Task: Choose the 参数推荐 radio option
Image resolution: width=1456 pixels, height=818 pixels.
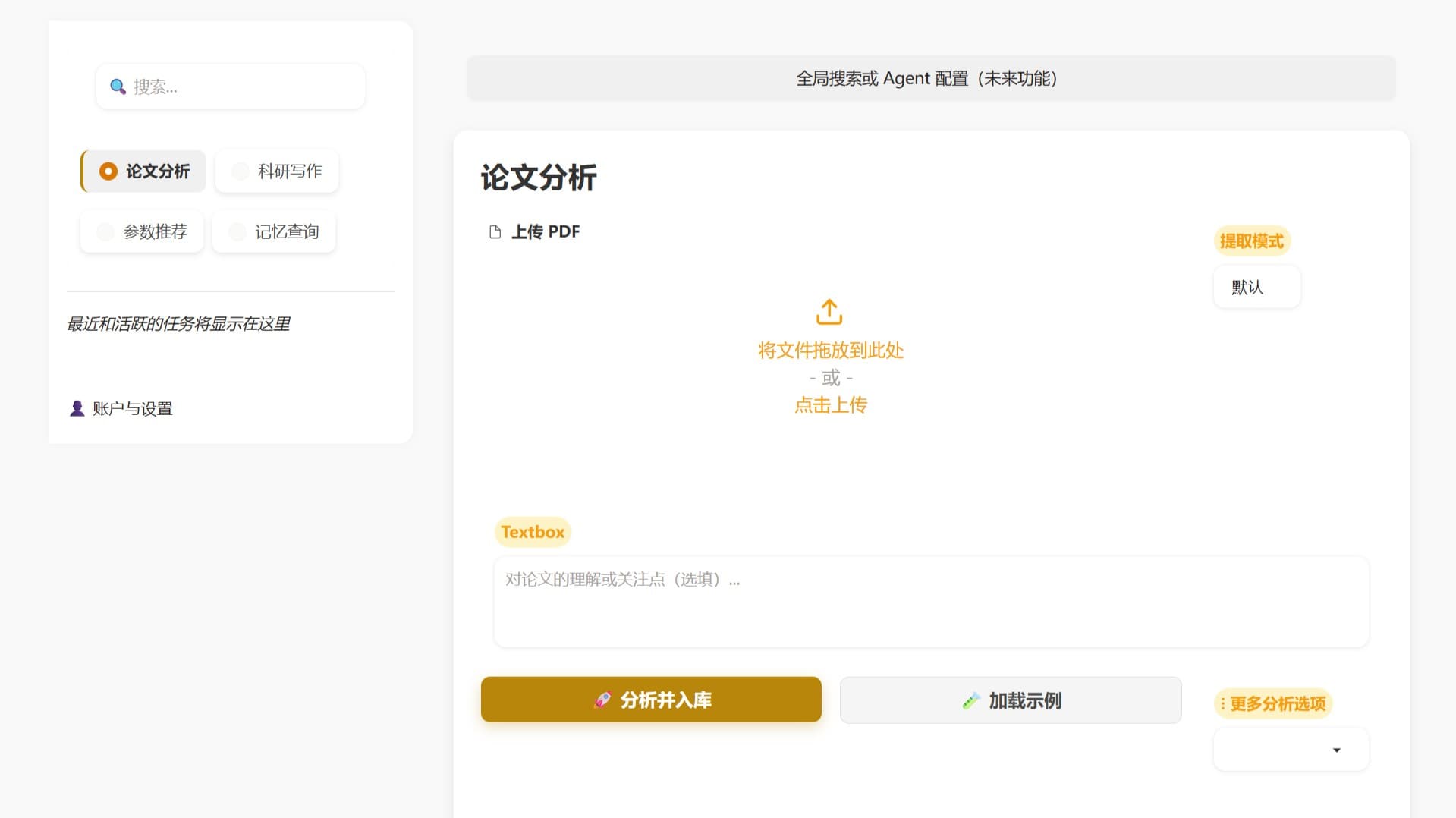Action: tap(106, 232)
